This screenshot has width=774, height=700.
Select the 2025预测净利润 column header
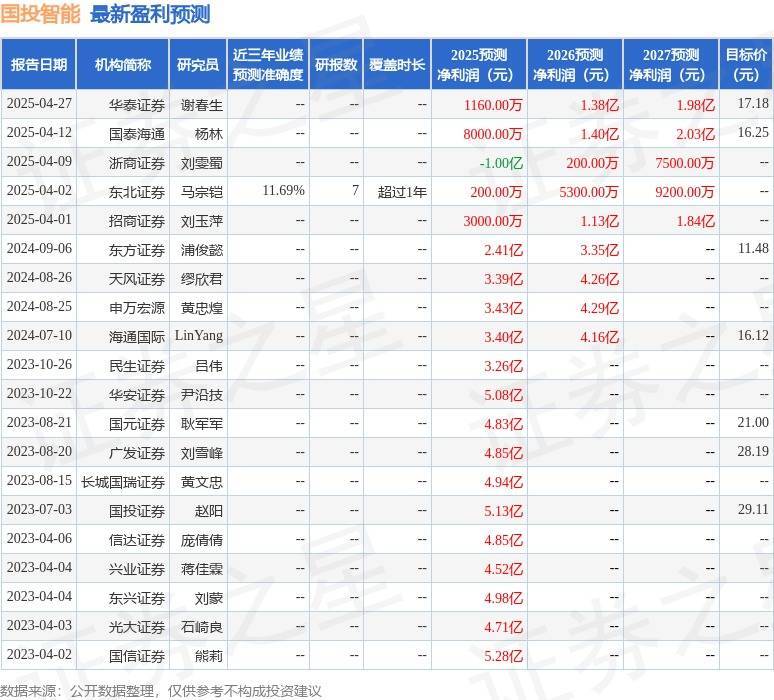click(479, 65)
